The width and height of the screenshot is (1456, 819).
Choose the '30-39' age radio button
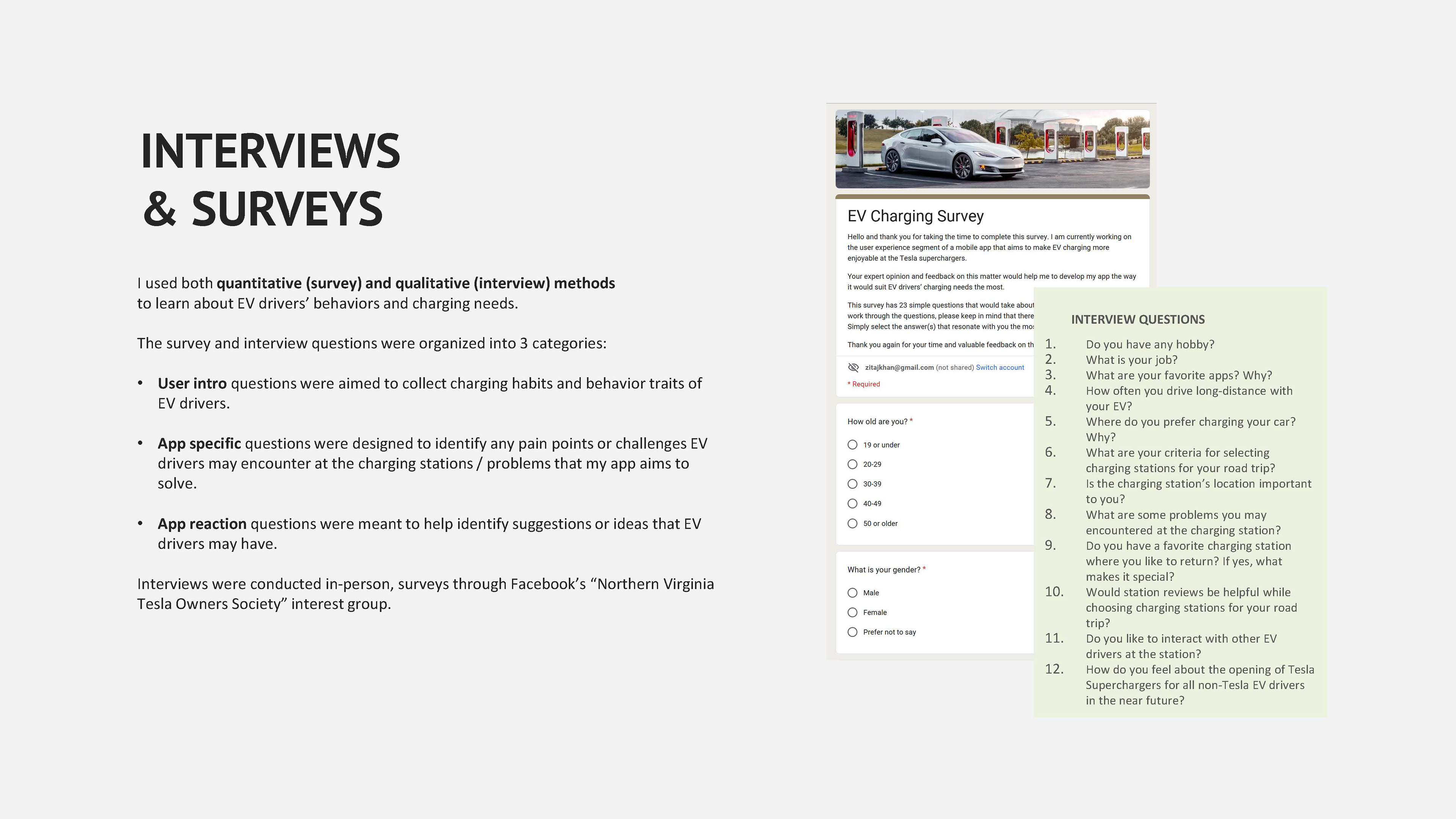(852, 484)
